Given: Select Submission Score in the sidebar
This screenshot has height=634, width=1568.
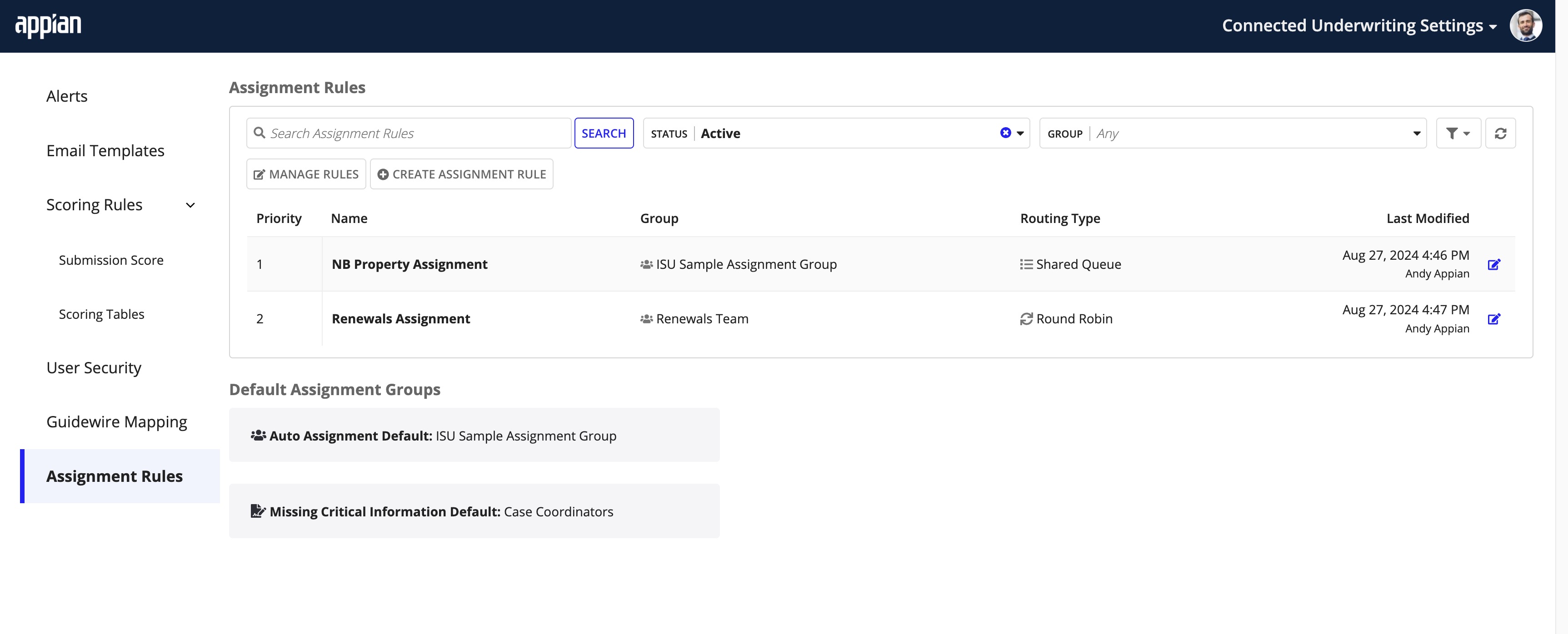Looking at the screenshot, I should [111, 260].
